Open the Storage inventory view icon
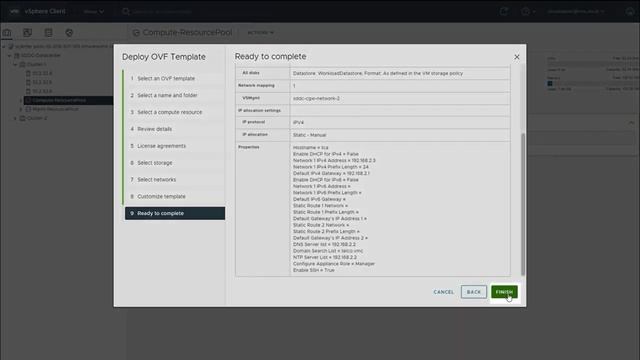Screen dimensions: 640x360 49,33
